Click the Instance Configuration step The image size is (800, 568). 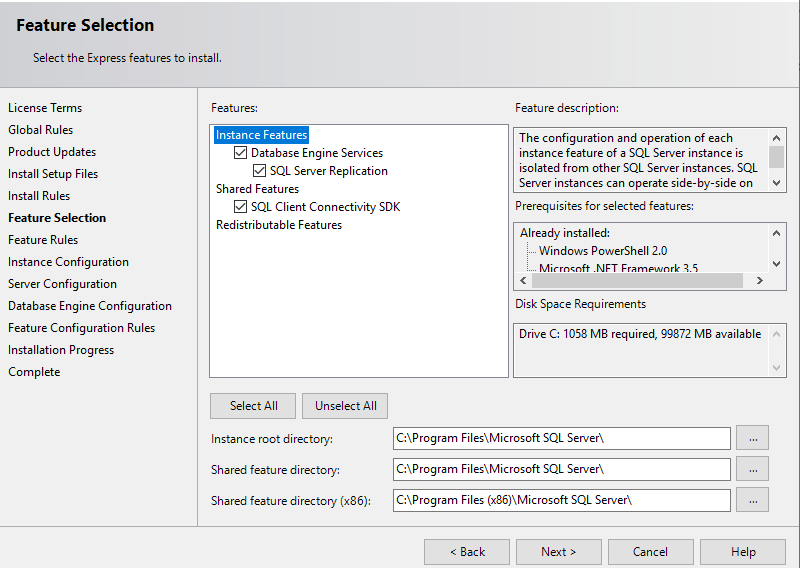pyautogui.click(x=68, y=262)
